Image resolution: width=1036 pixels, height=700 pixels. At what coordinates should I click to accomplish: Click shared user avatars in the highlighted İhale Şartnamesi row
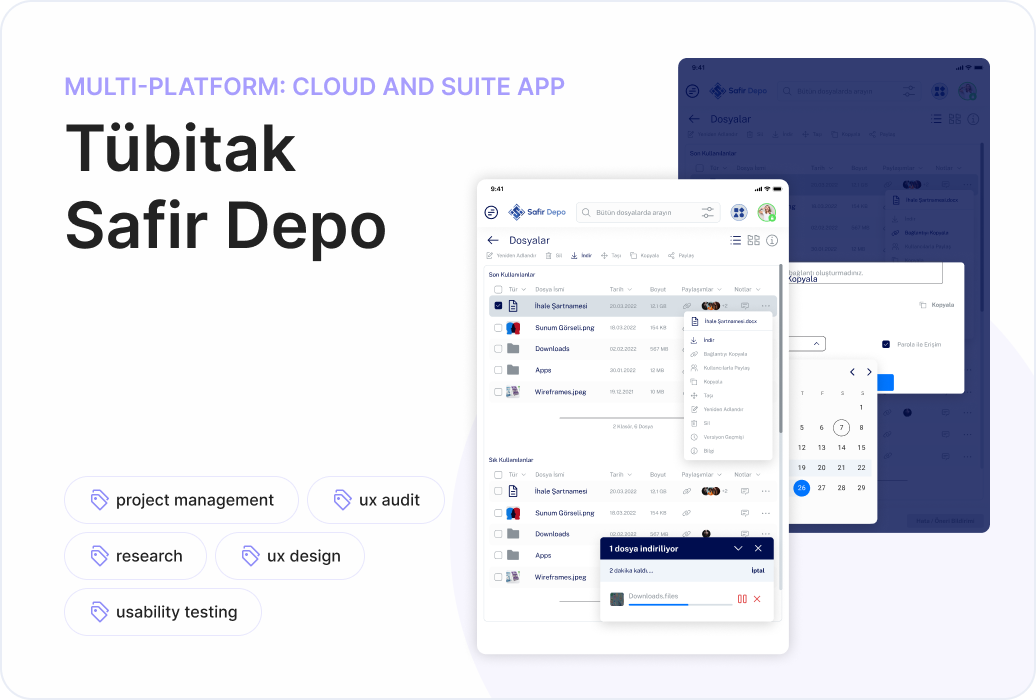tap(710, 306)
